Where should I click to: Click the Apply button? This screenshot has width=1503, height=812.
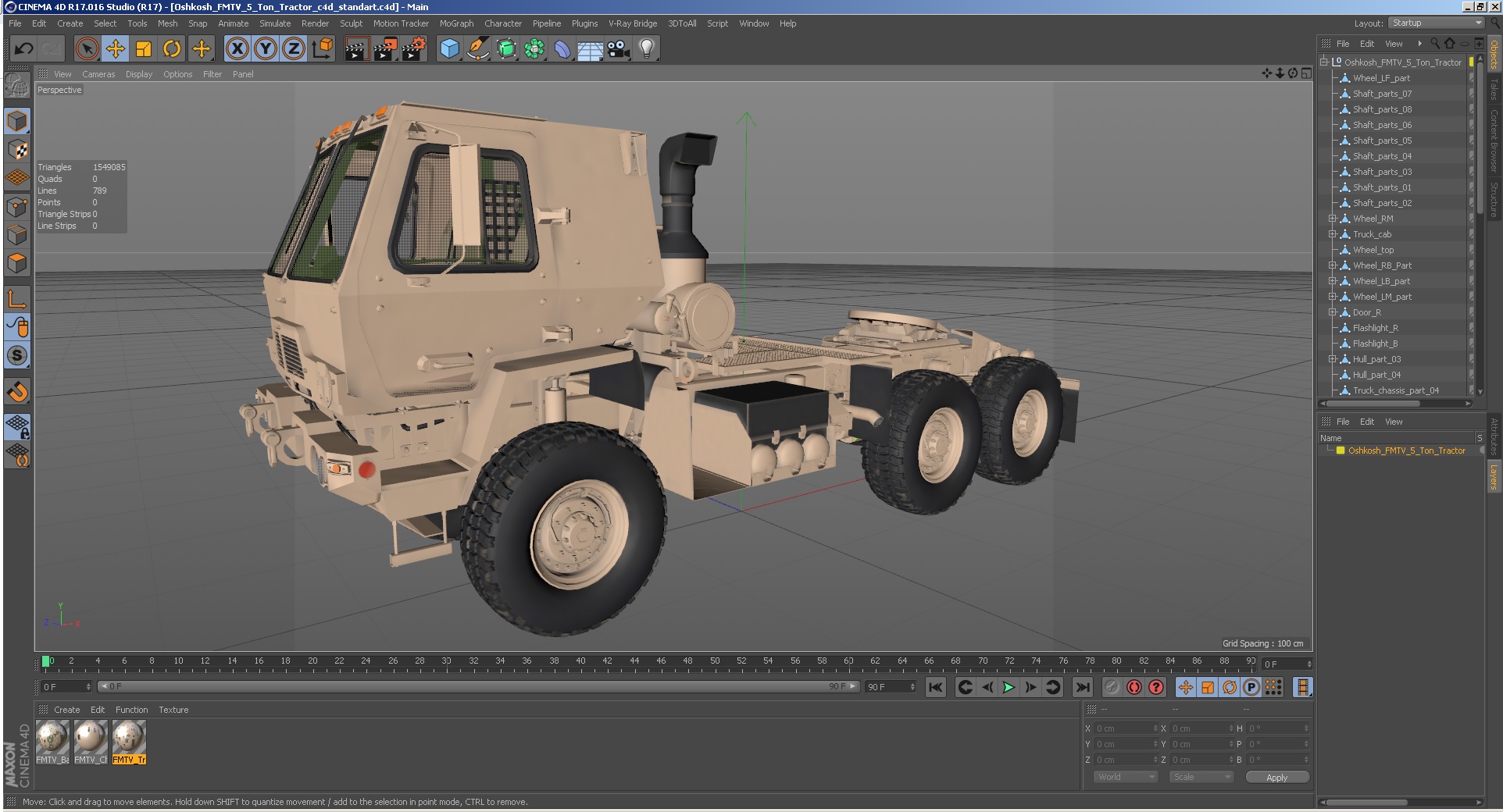click(x=1277, y=777)
